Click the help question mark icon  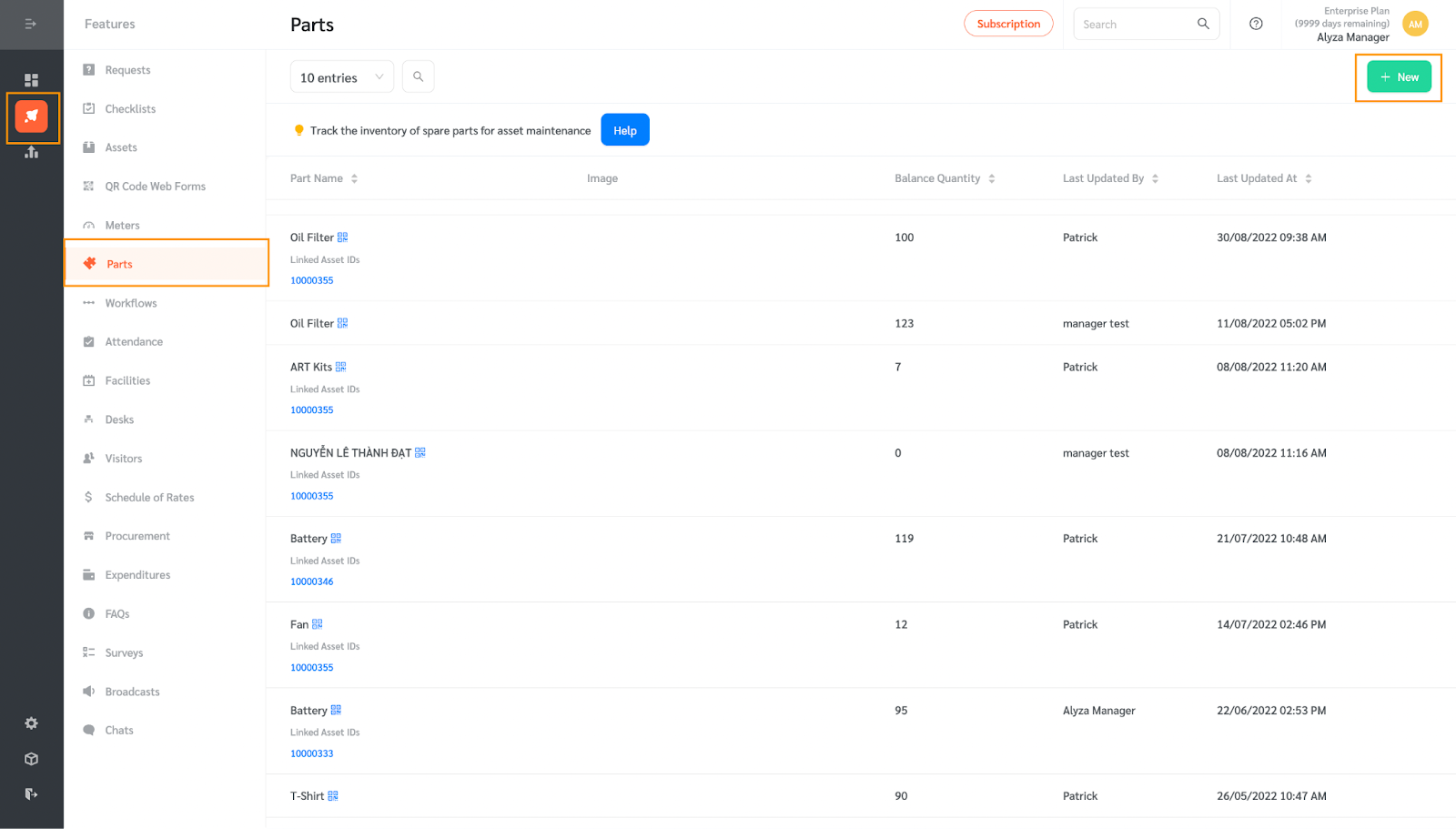pyautogui.click(x=1256, y=25)
